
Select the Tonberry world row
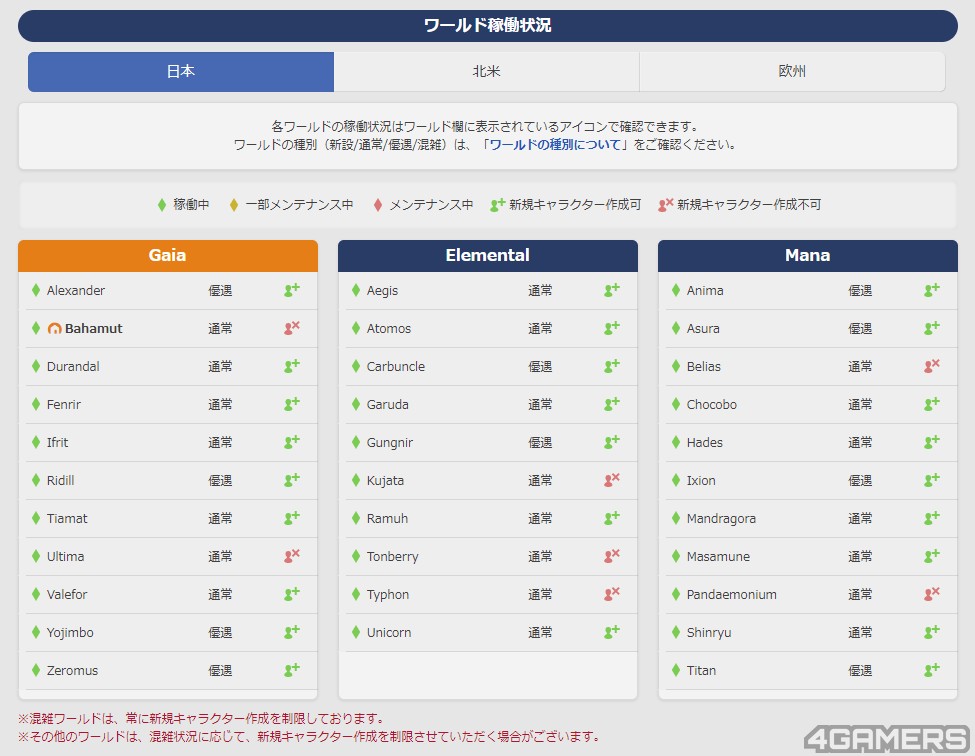488,556
